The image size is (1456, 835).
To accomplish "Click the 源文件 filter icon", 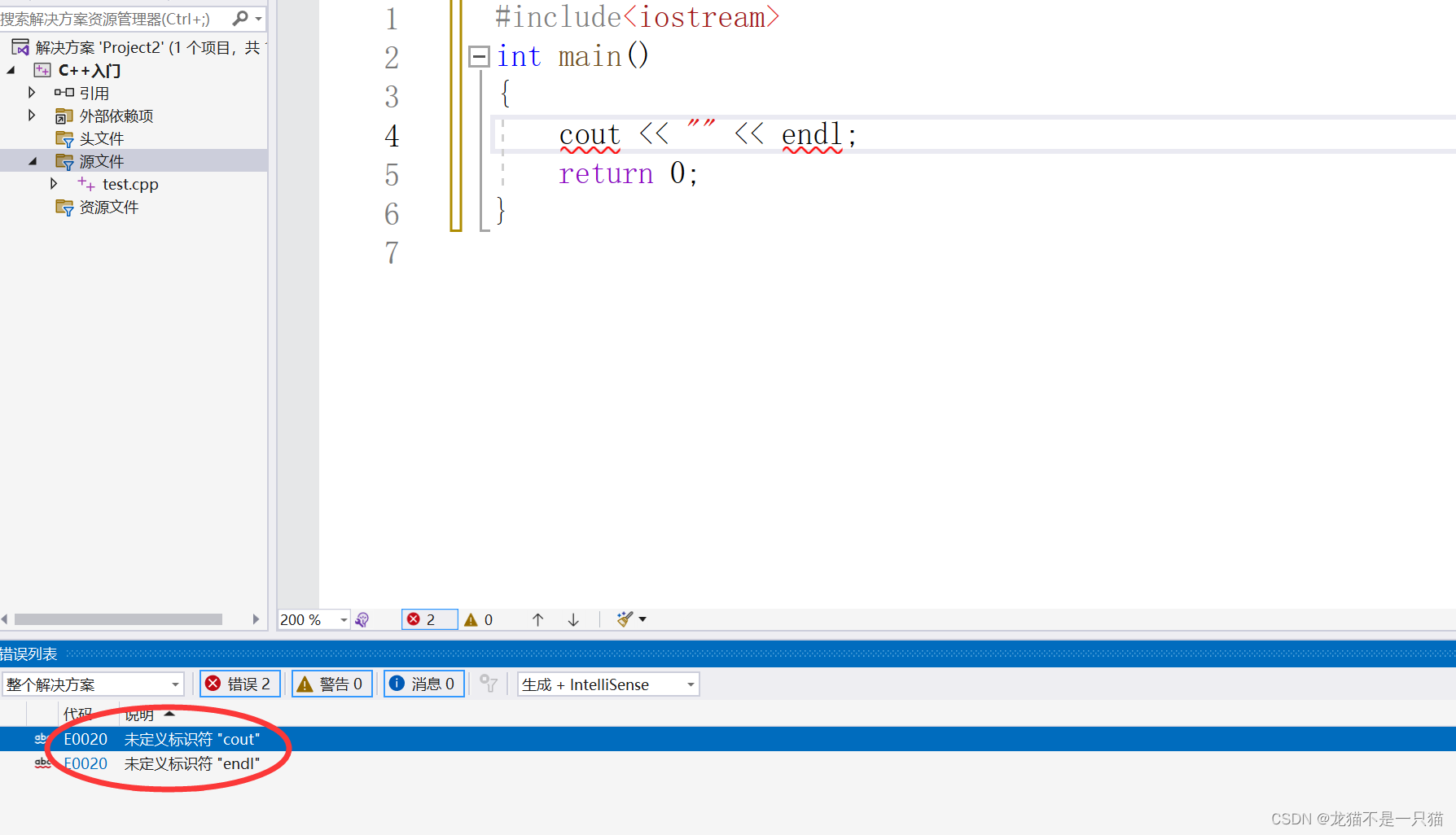I will 64,162.
